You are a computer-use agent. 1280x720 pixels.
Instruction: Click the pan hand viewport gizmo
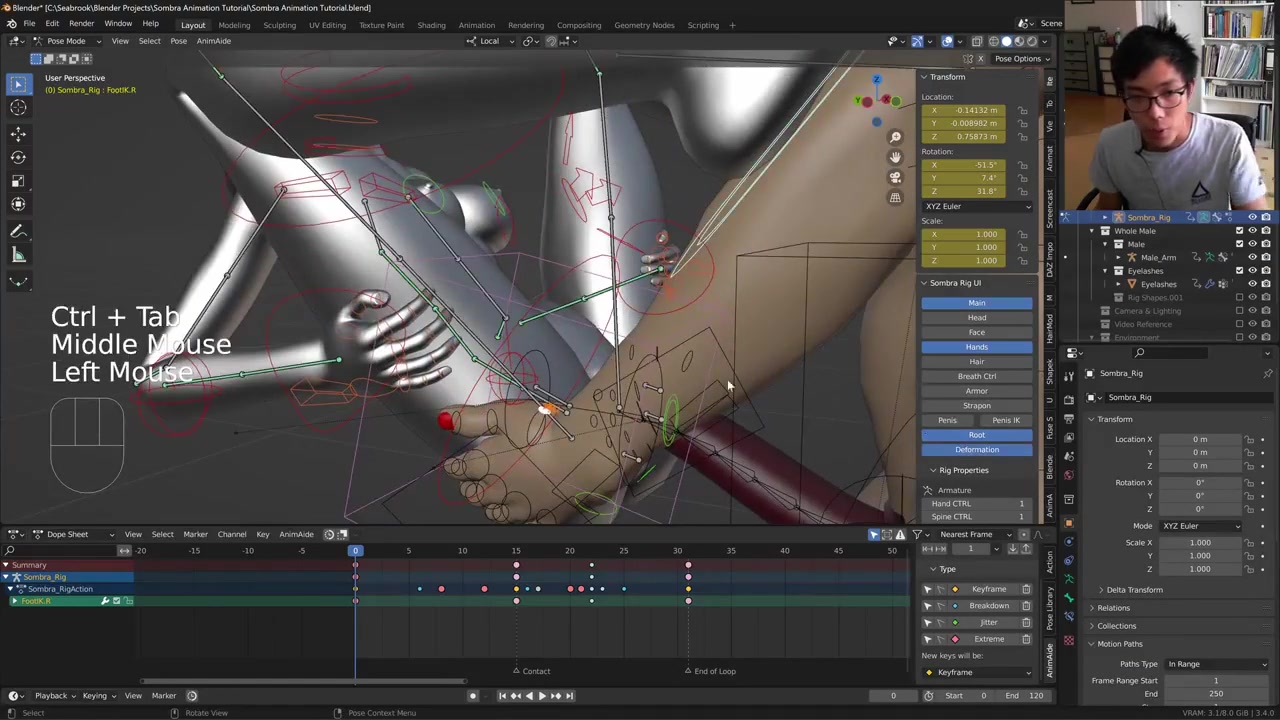click(x=895, y=157)
